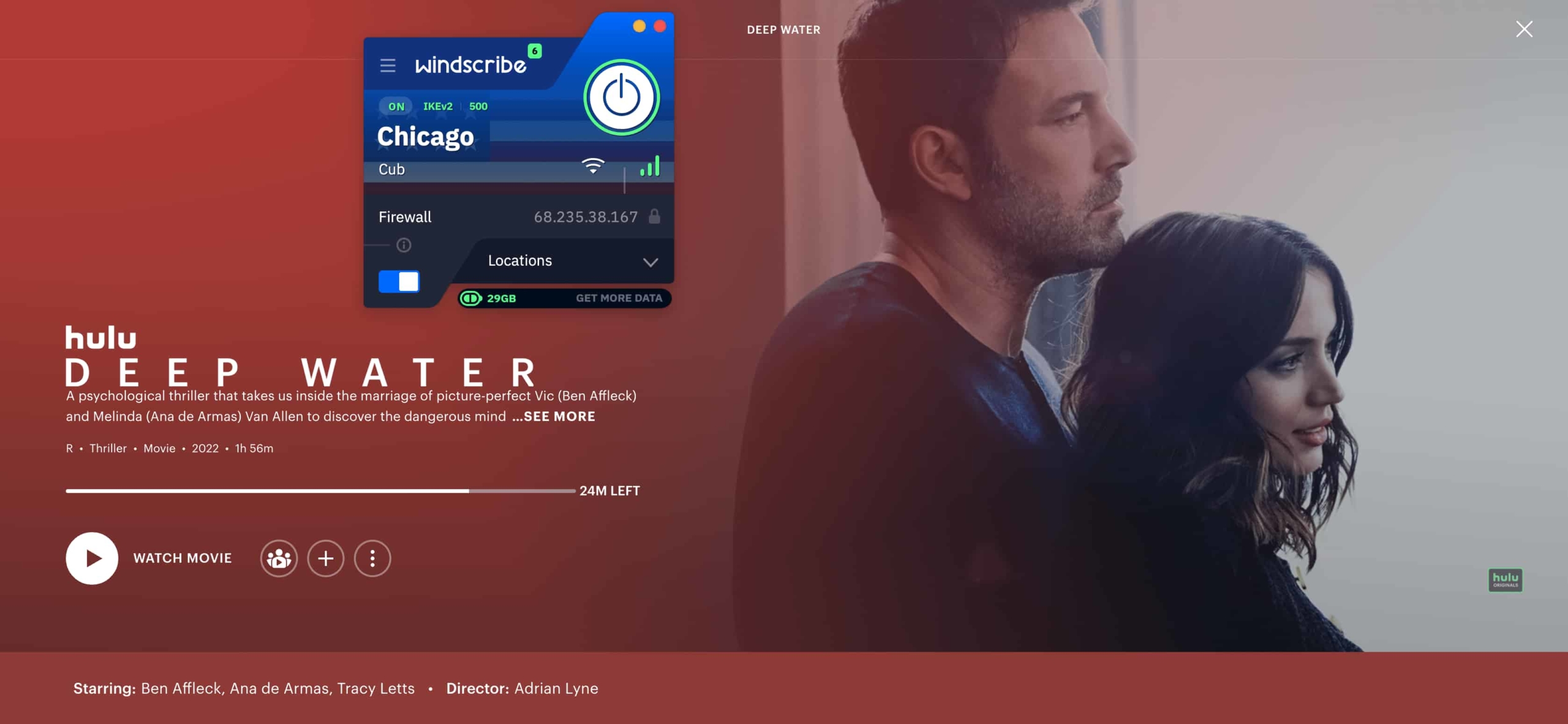Click the firewall lock icon next to IP address
This screenshot has width=1568, height=724.
(654, 217)
